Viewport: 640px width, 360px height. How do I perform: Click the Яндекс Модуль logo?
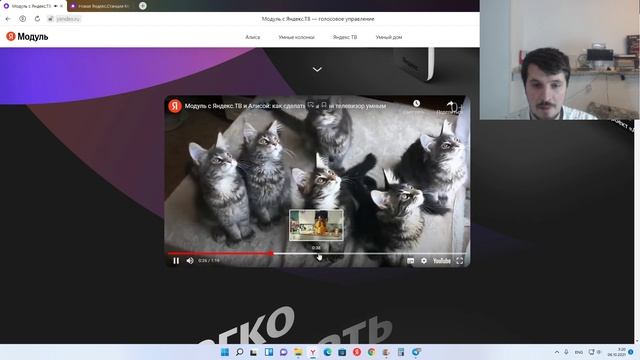(x=27, y=37)
